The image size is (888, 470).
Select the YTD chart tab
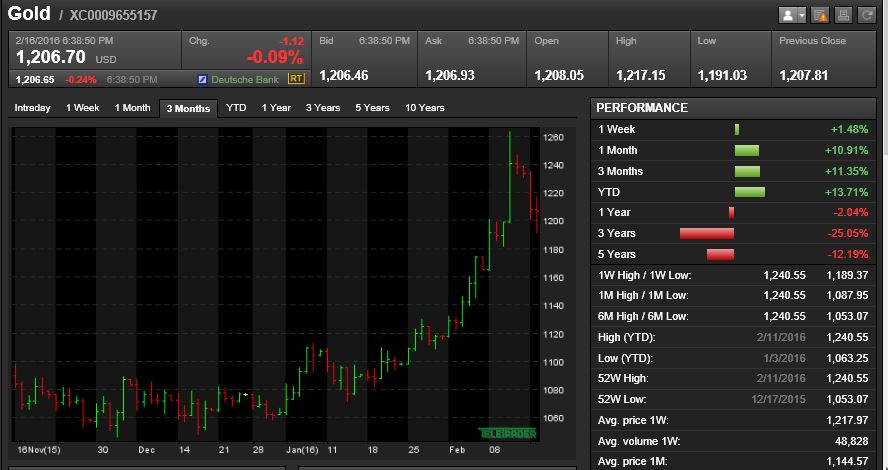236,108
